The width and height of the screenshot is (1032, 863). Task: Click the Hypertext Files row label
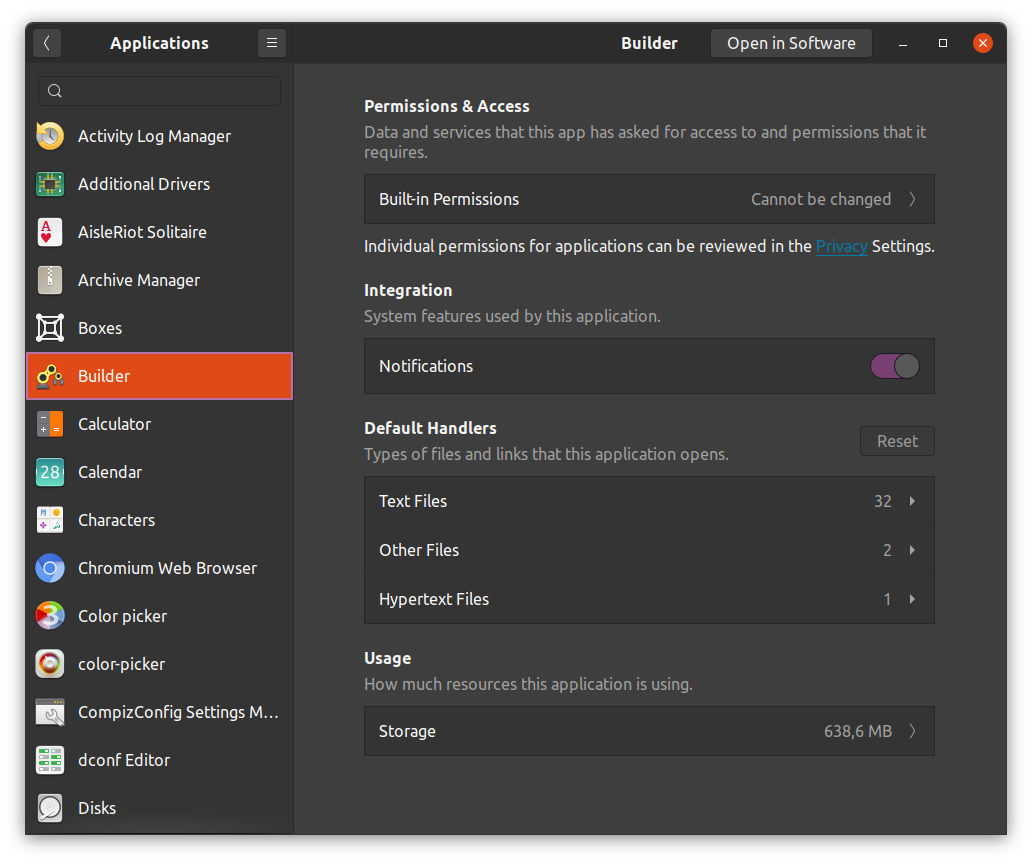coord(434,600)
